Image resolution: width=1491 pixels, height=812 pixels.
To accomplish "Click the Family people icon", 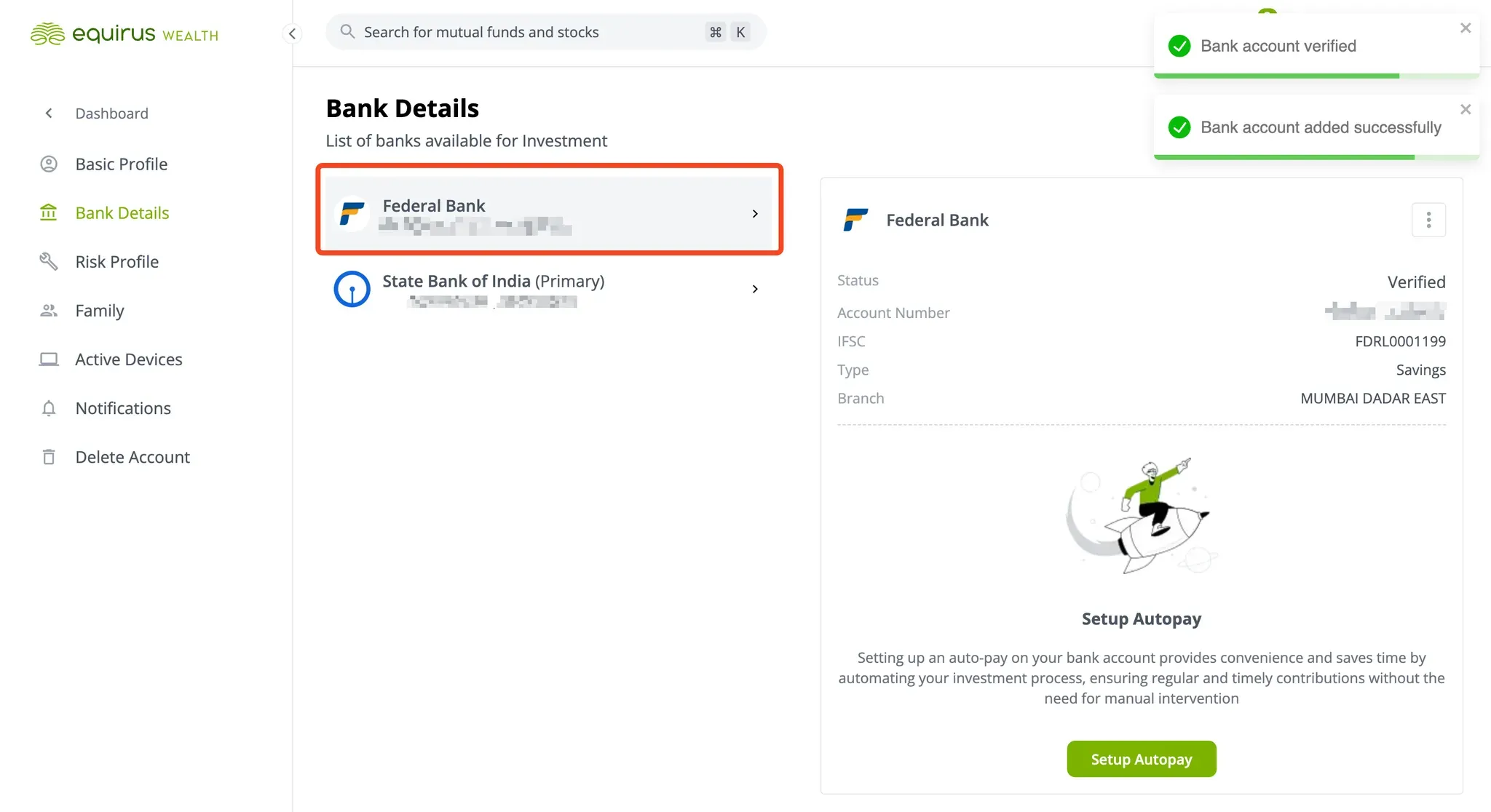I will click(49, 311).
